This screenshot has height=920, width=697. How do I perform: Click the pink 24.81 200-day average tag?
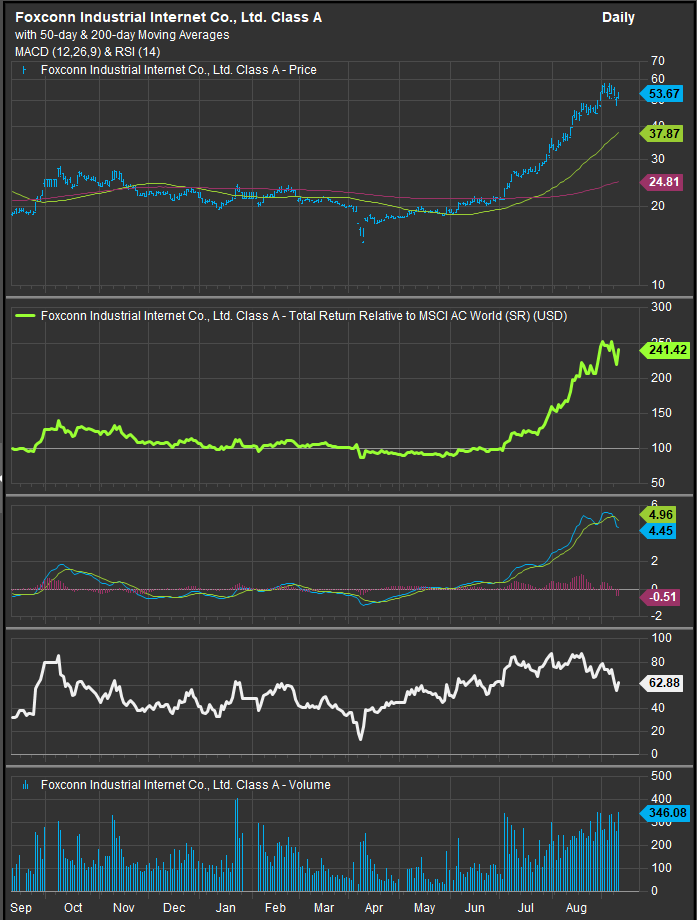(x=664, y=182)
